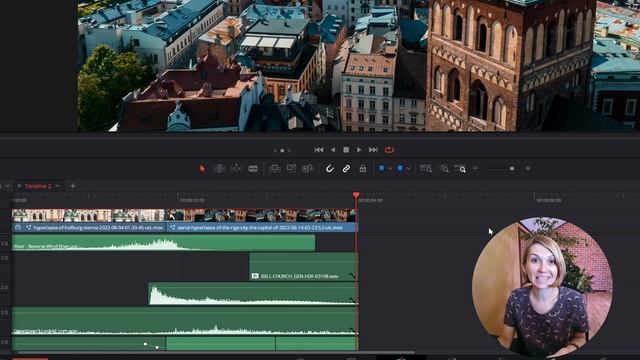Click the red playhead marker on the ruler

tap(356, 195)
